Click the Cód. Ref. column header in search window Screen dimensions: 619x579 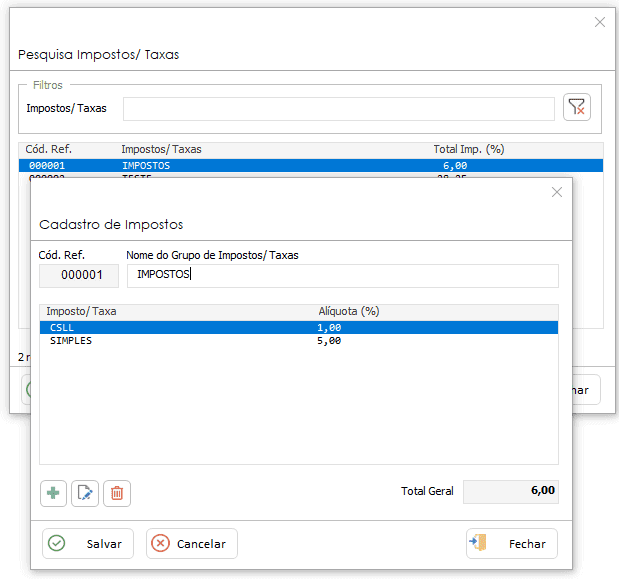[x=49, y=149]
